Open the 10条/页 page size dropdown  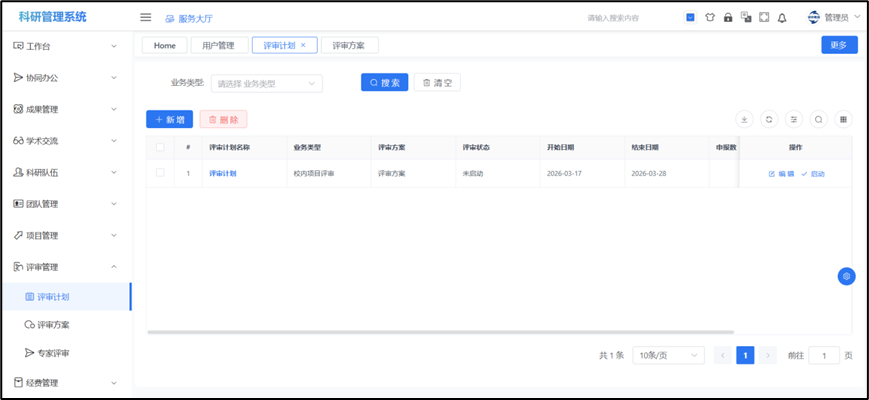pyautogui.click(x=667, y=355)
